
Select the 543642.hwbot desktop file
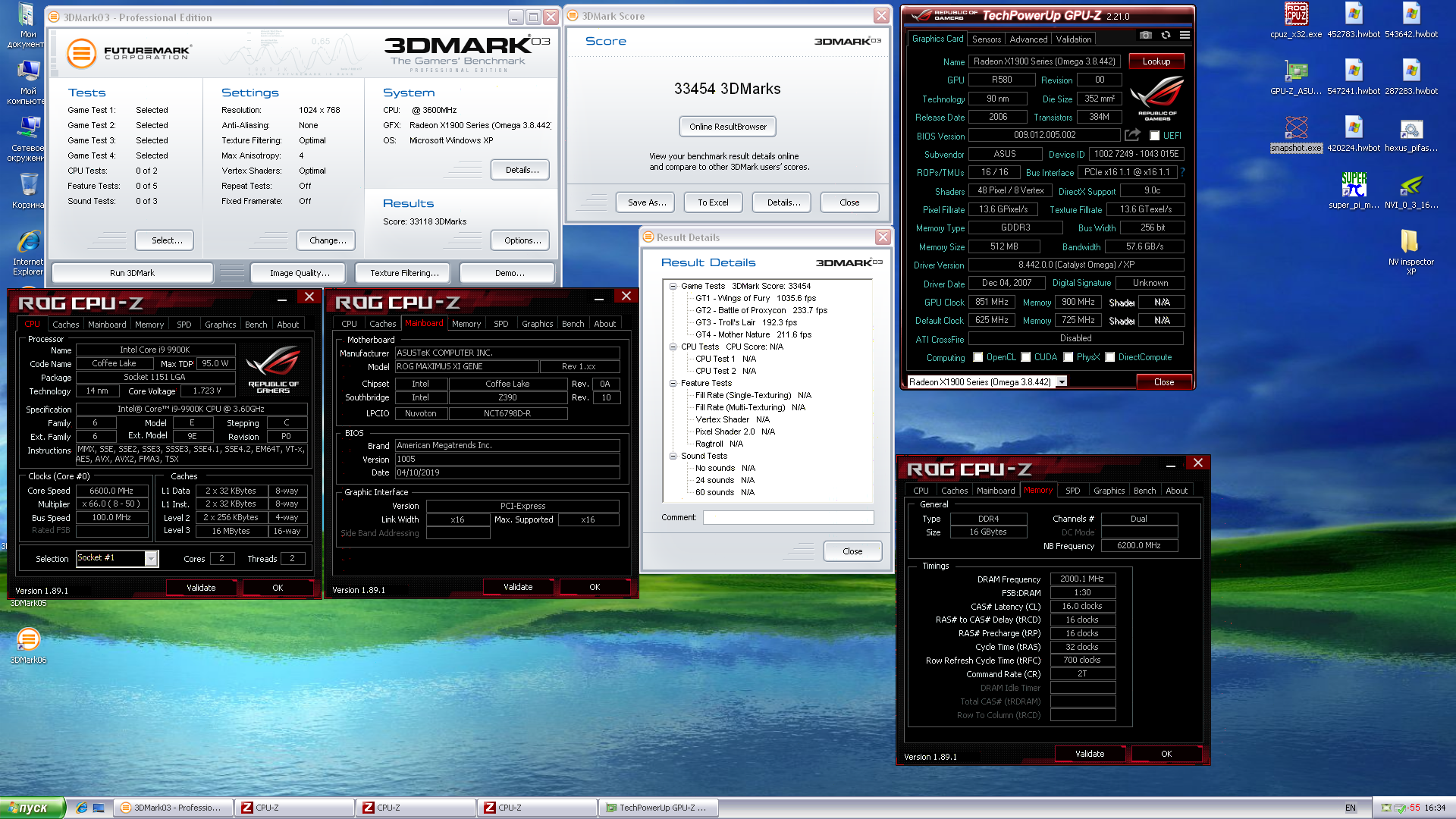tap(1411, 20)
